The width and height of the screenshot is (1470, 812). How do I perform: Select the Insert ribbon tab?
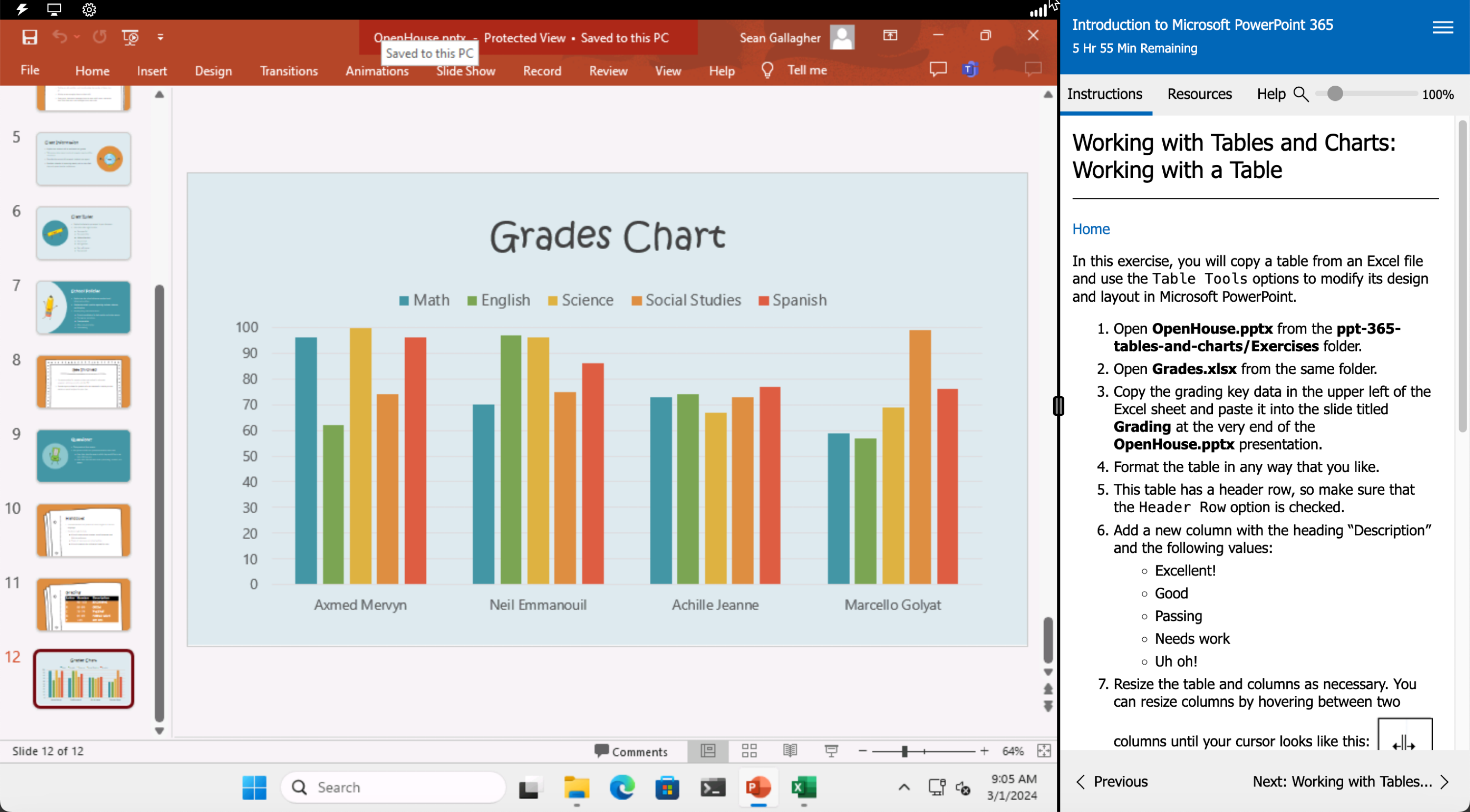151,70
